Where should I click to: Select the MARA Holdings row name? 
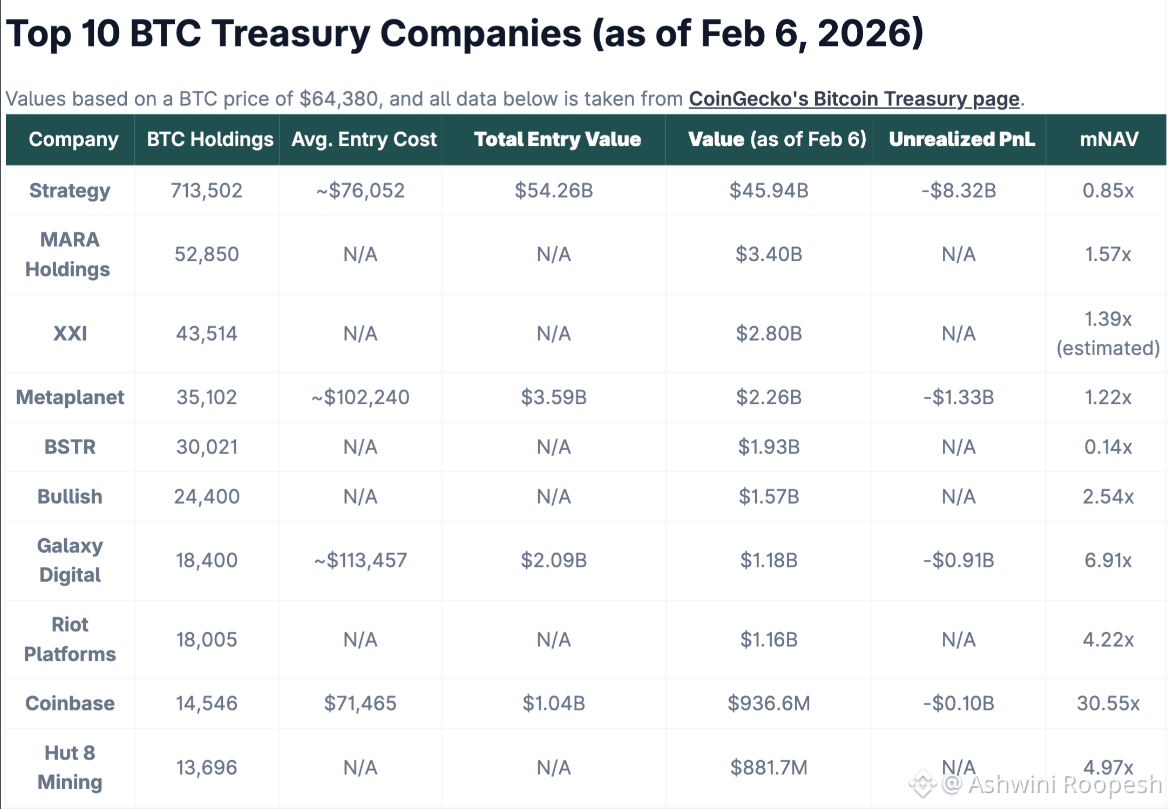click(69, 254)
